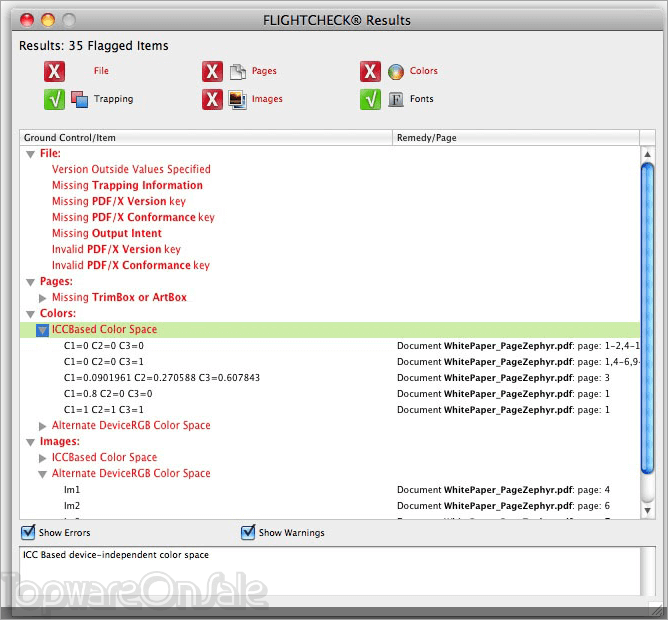The height and width of the screenshot is (620, 668).
Task: Click the red X status icon beside Images
Action: click(212, 99)
